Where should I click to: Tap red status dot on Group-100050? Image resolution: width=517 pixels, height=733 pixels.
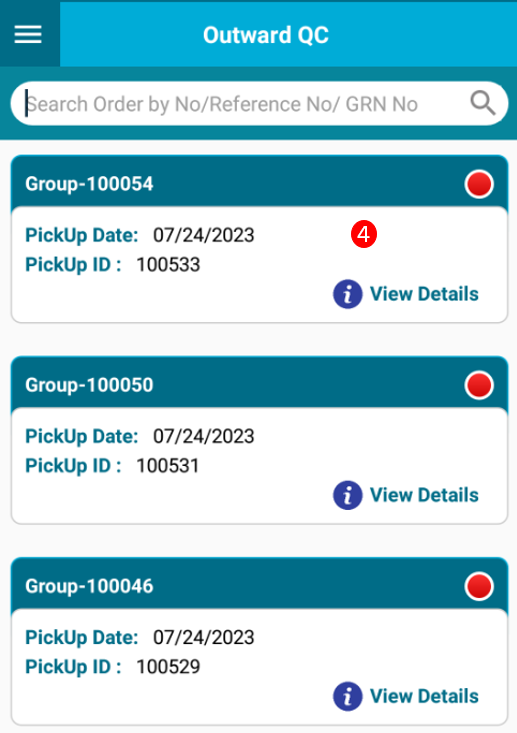point(479,385)
